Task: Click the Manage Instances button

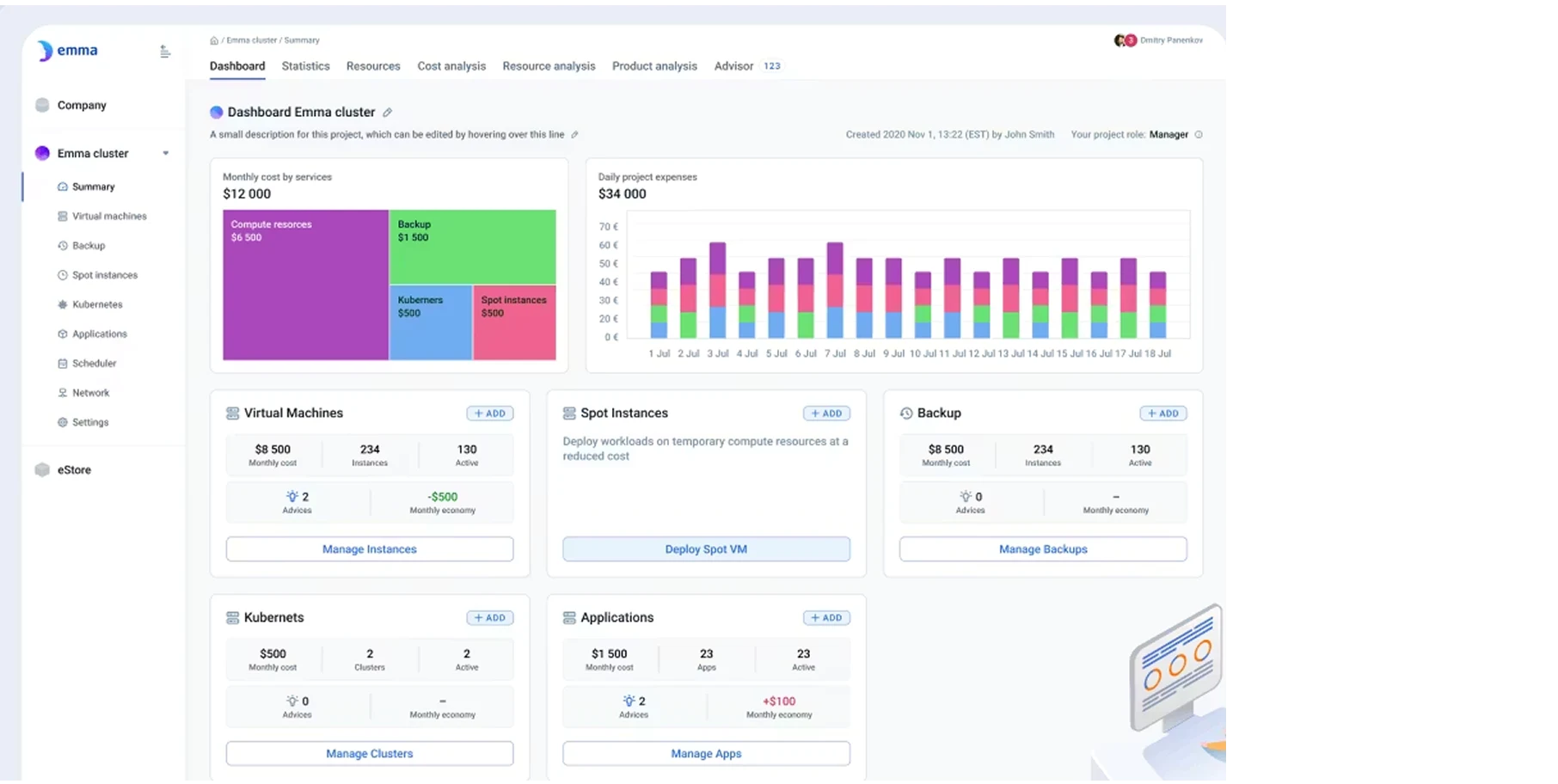Action: click(370, 549)
